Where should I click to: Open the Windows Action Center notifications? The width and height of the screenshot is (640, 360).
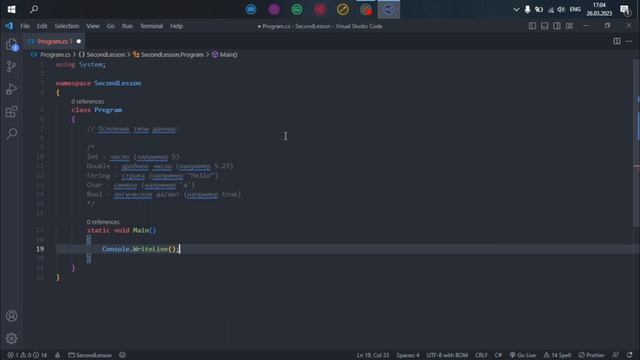point(625,9)
